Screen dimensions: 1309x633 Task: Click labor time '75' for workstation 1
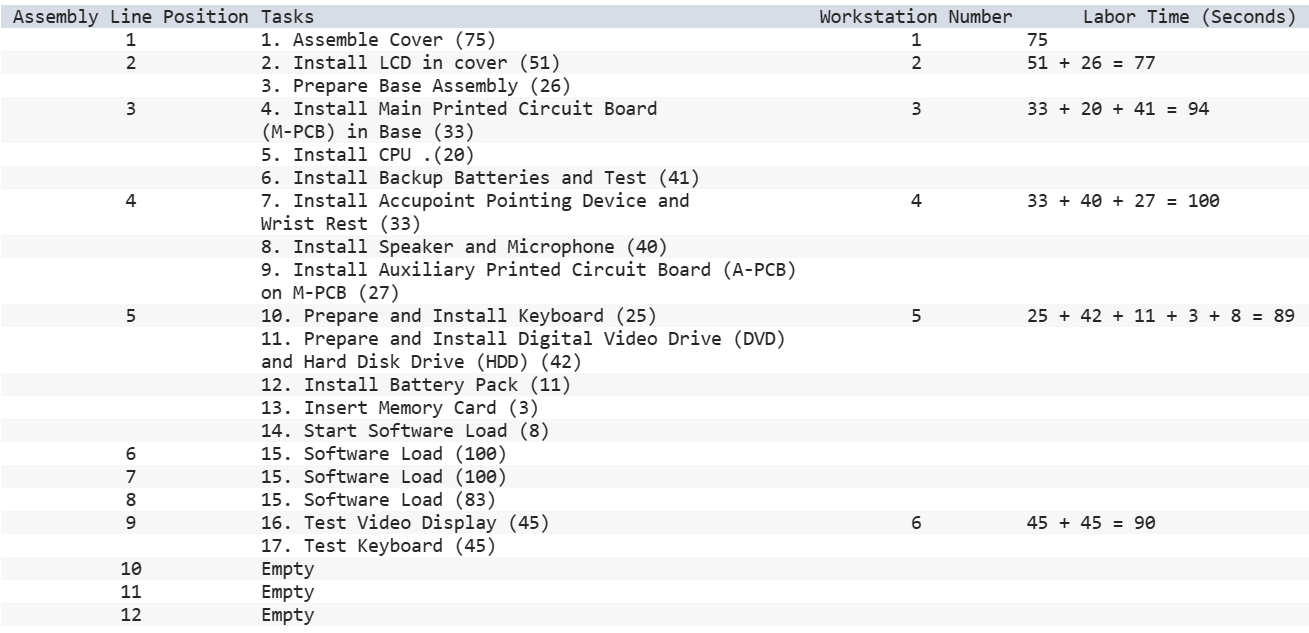click(x=1037, y=41)
